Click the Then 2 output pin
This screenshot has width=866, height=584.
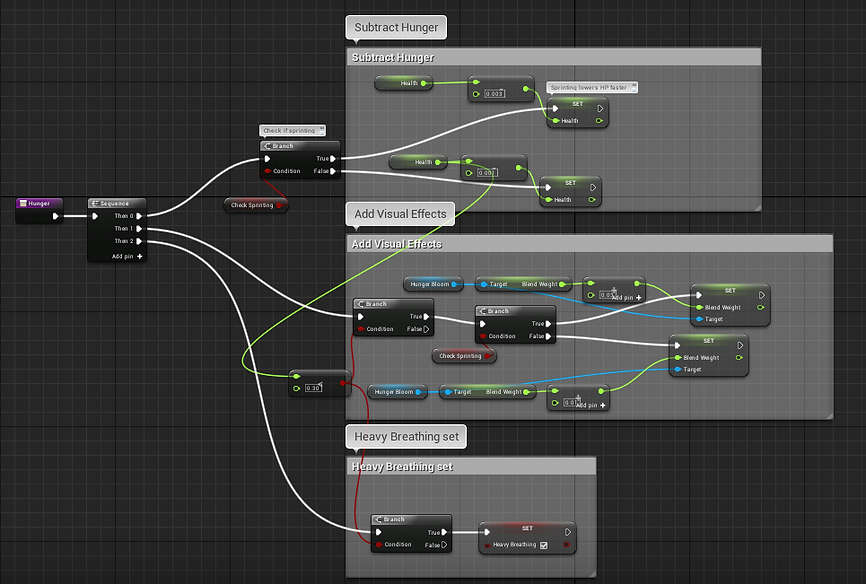[x=139, y=241]
